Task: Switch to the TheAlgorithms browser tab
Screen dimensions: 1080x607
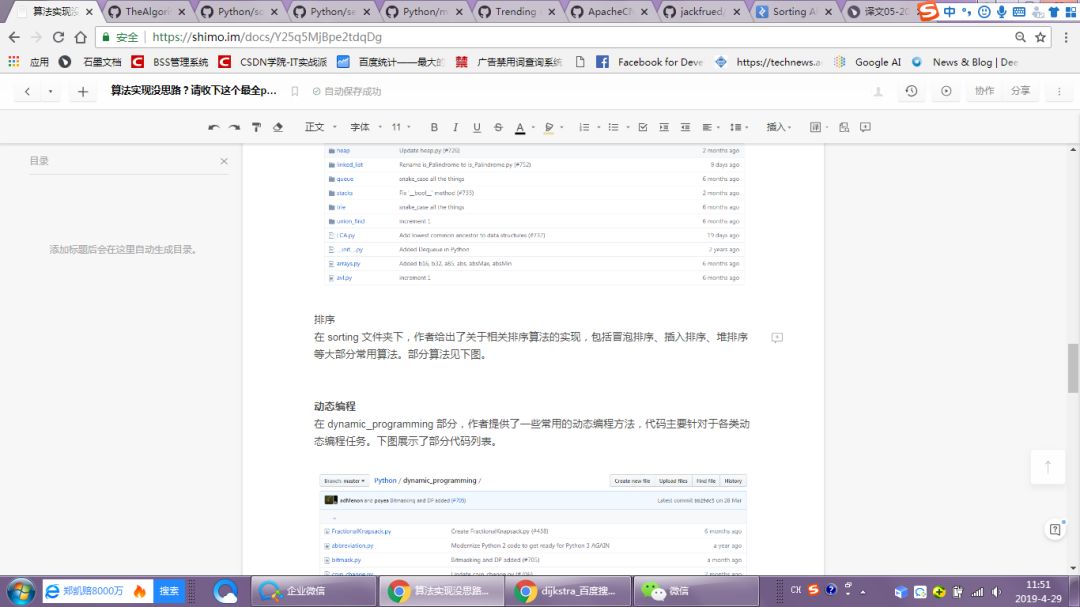Action: coord(145,12)
